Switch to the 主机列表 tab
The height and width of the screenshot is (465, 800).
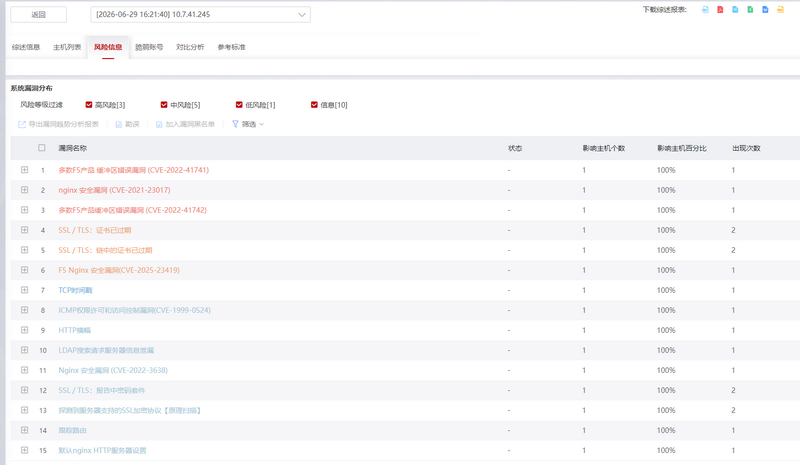coord(67,47)
